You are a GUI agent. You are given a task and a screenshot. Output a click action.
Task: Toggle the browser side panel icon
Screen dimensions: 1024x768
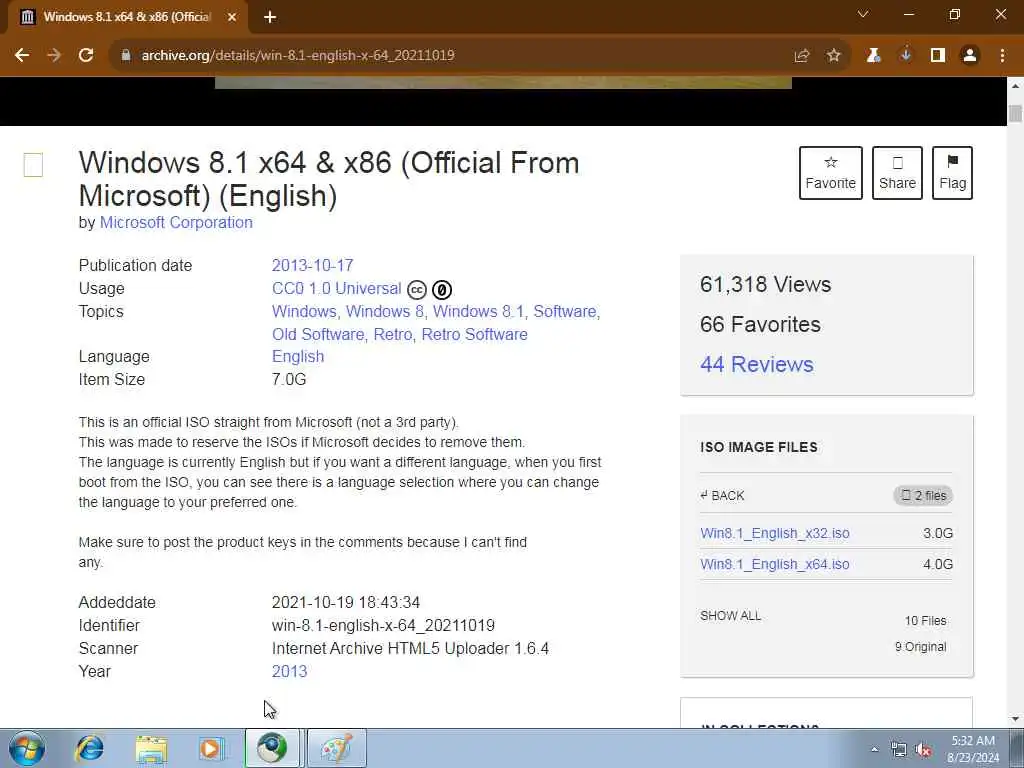[x=938, y=56]
